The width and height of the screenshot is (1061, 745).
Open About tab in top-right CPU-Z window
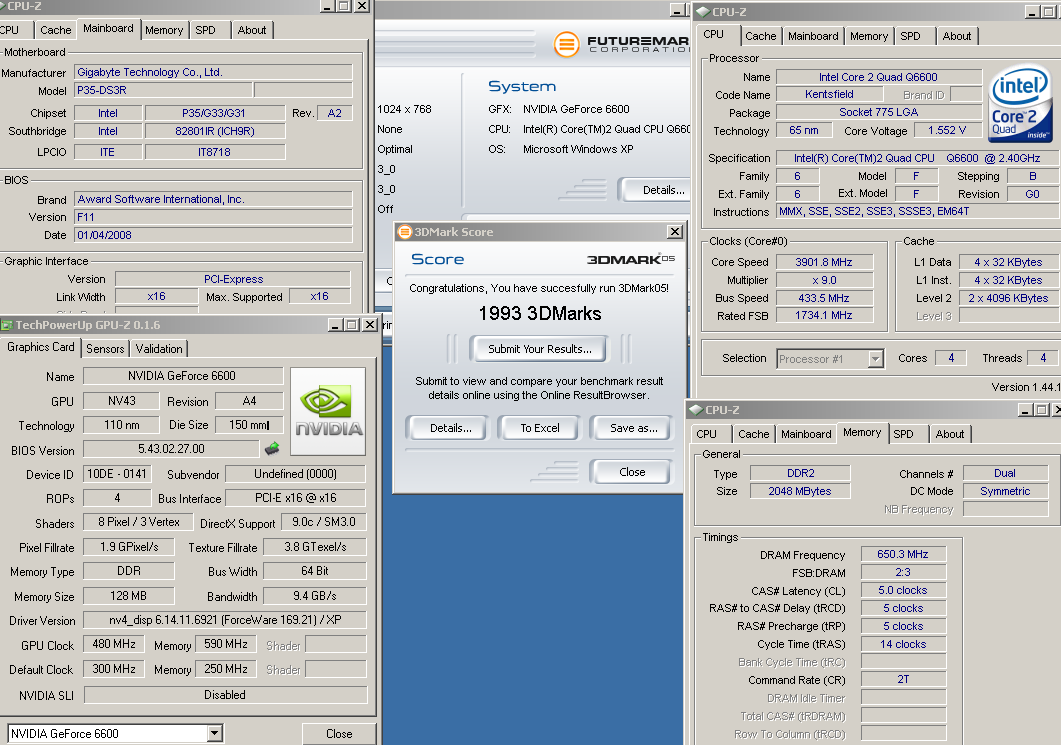tap(957, 36)
